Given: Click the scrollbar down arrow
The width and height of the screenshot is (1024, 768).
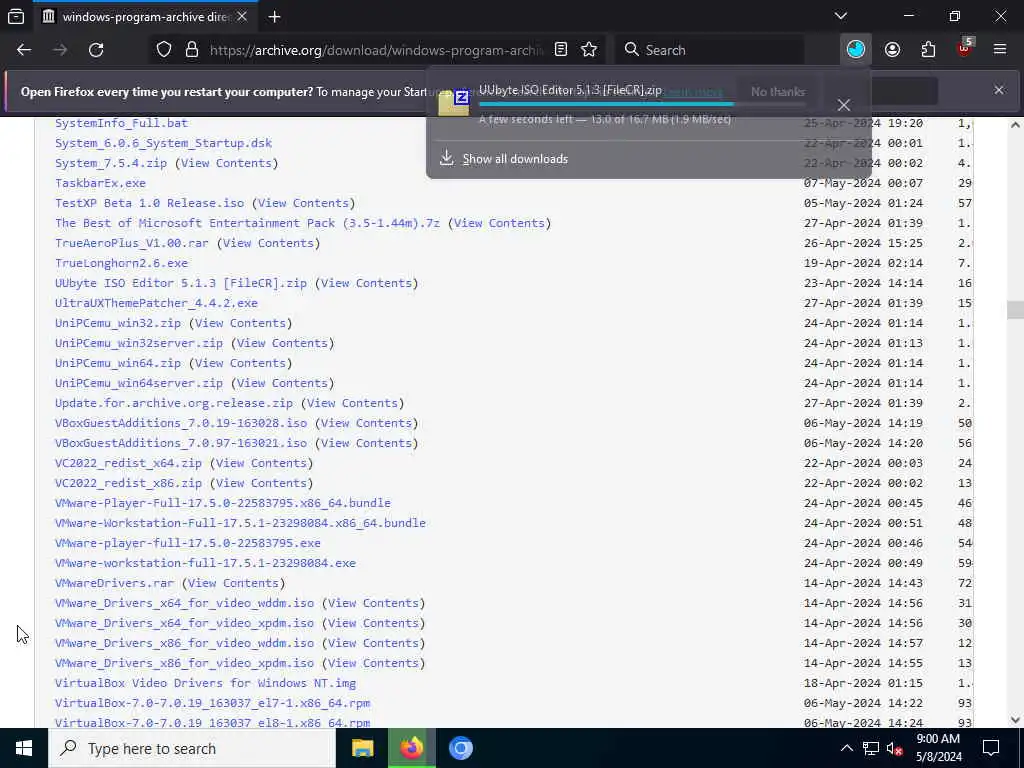Looking at the screenshot, I should pos(1015,720).
